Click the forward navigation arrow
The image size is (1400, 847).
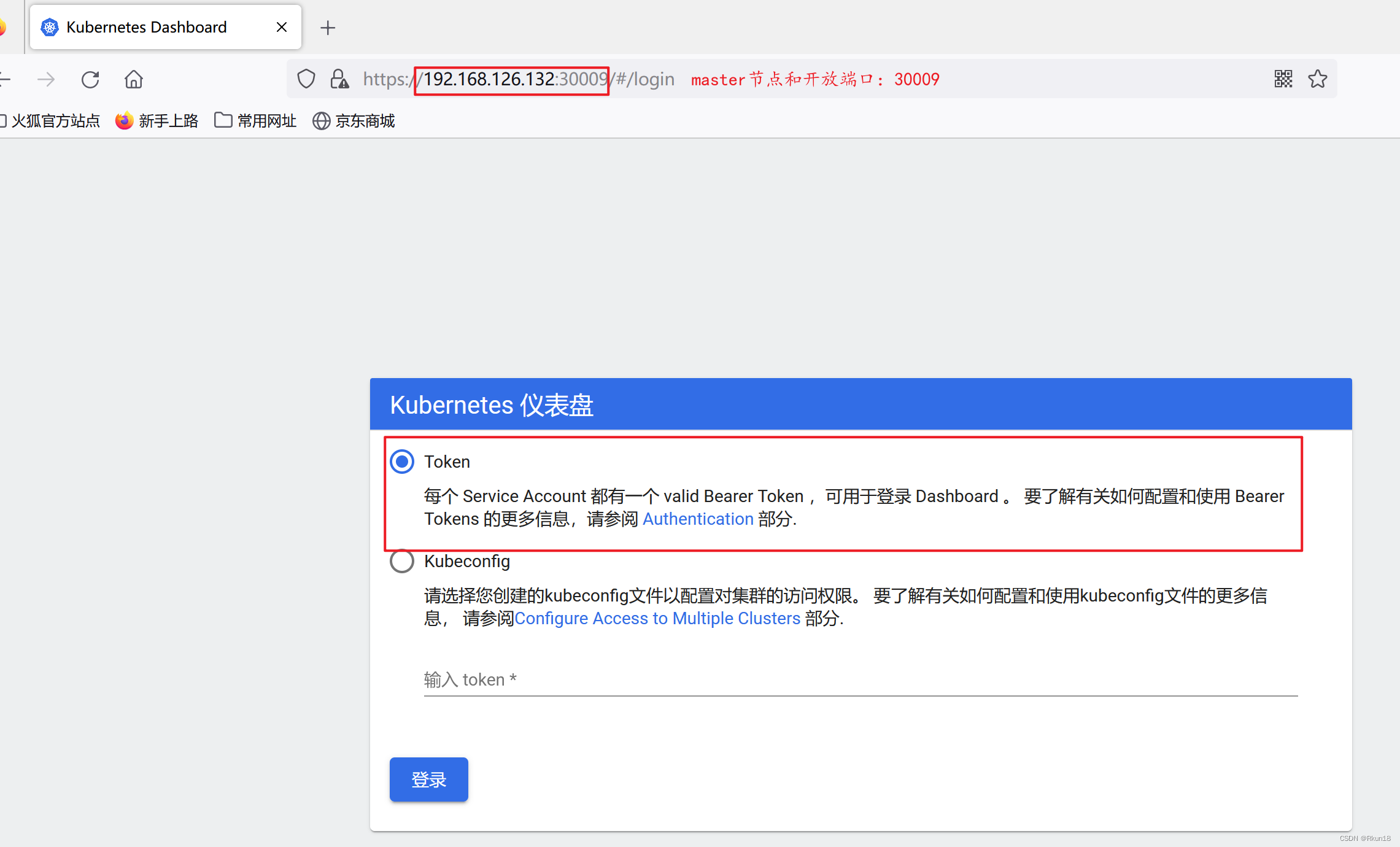click(x=46, y=79)
